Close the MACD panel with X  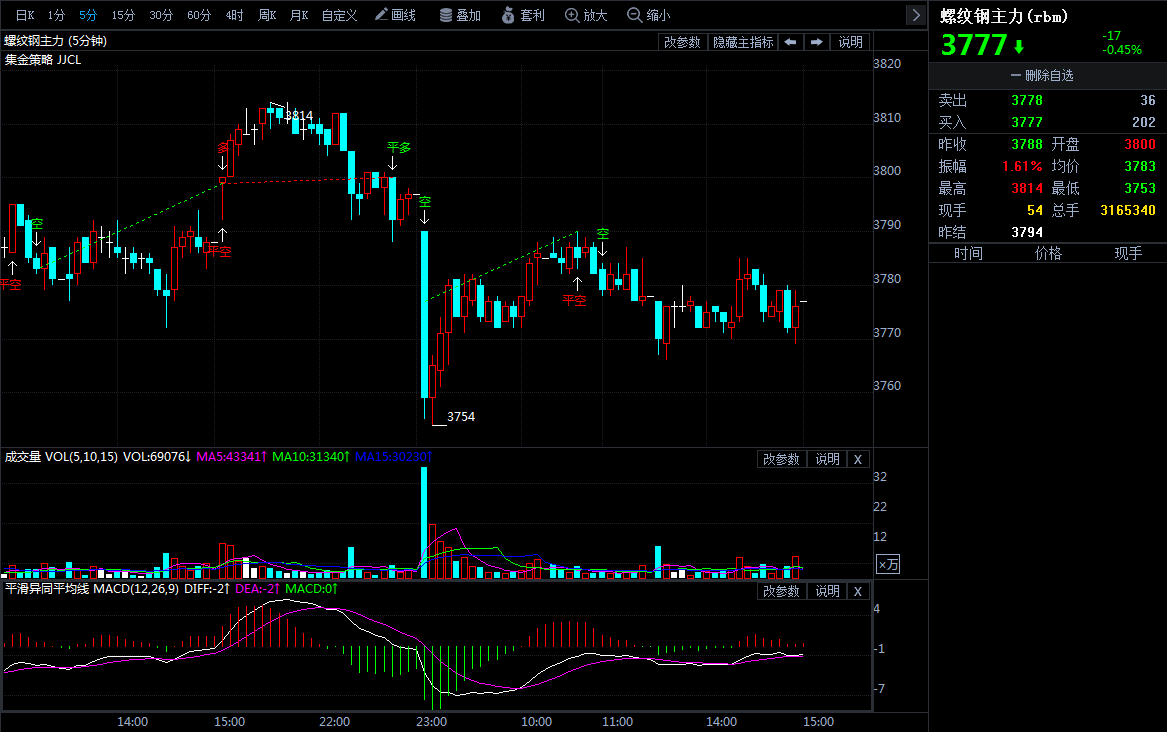tap(857, 591)
